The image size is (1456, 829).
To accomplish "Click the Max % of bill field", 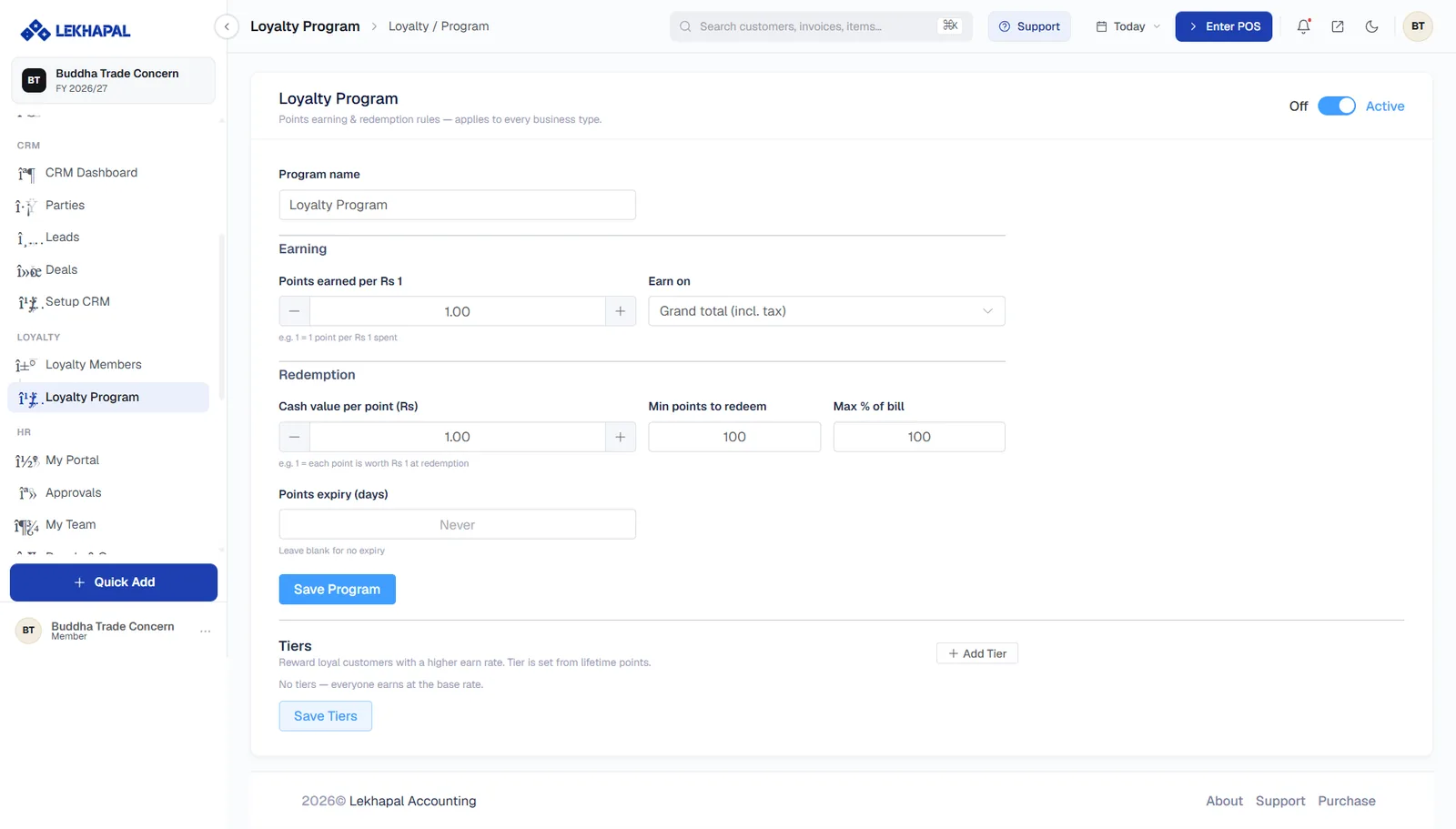I will click(x=919, y=437).
